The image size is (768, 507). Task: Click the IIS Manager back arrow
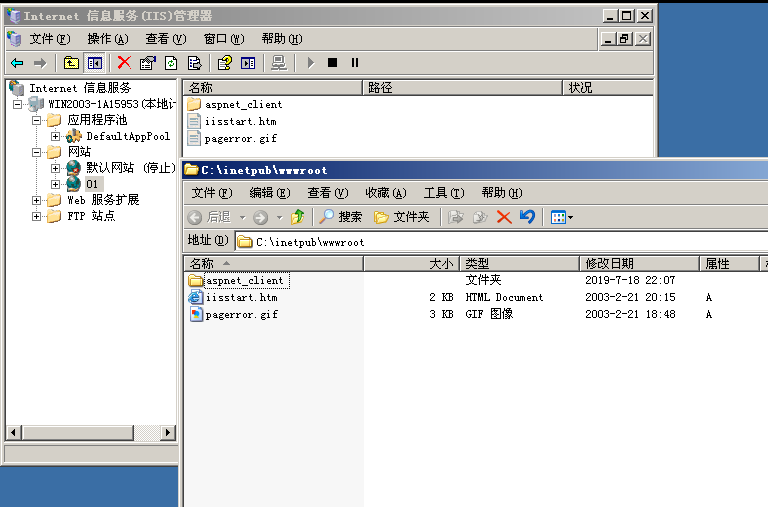click(x=17, y=63)
